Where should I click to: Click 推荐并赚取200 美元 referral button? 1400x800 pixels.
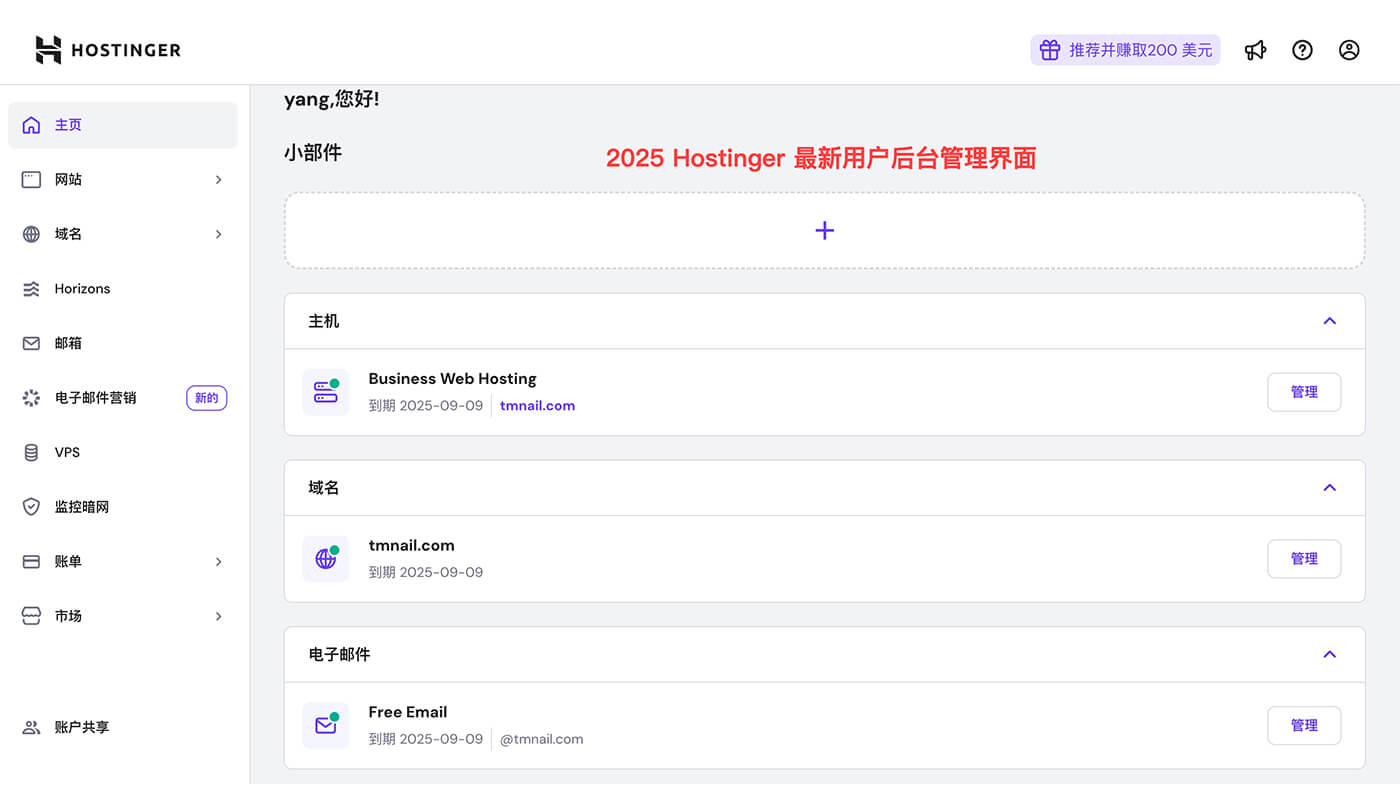(x=1125, y=50)
